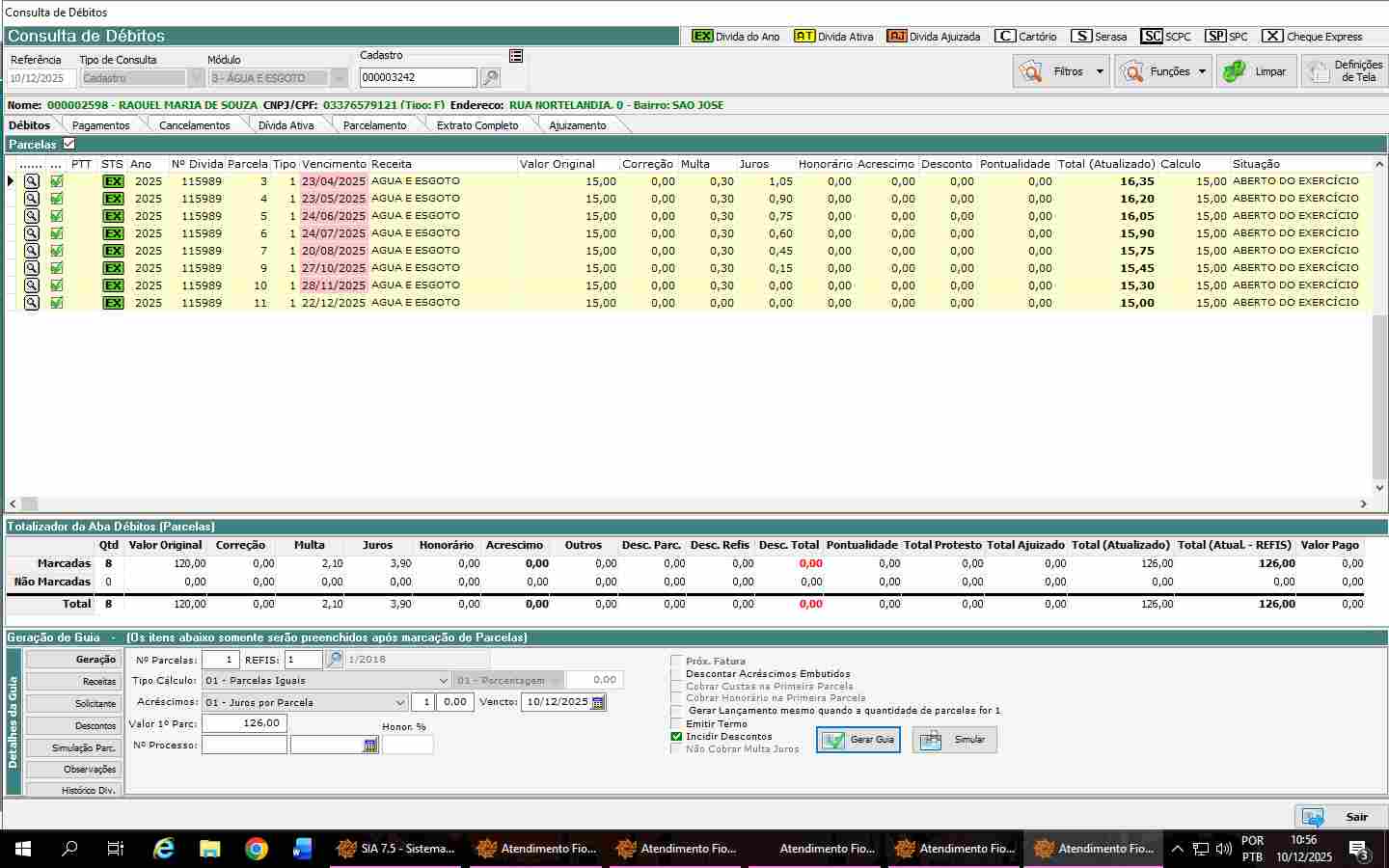Open the Extrato Completo tab
1389x868 pixels.
pyautogui.click(x=477, y=125)
